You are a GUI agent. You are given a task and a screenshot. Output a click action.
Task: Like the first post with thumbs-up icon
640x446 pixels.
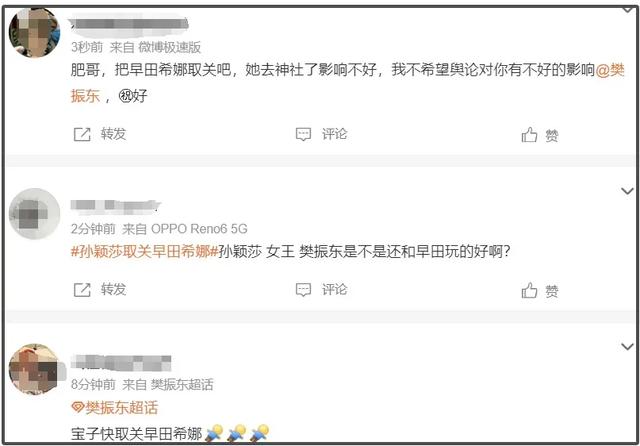pos(529,134)
